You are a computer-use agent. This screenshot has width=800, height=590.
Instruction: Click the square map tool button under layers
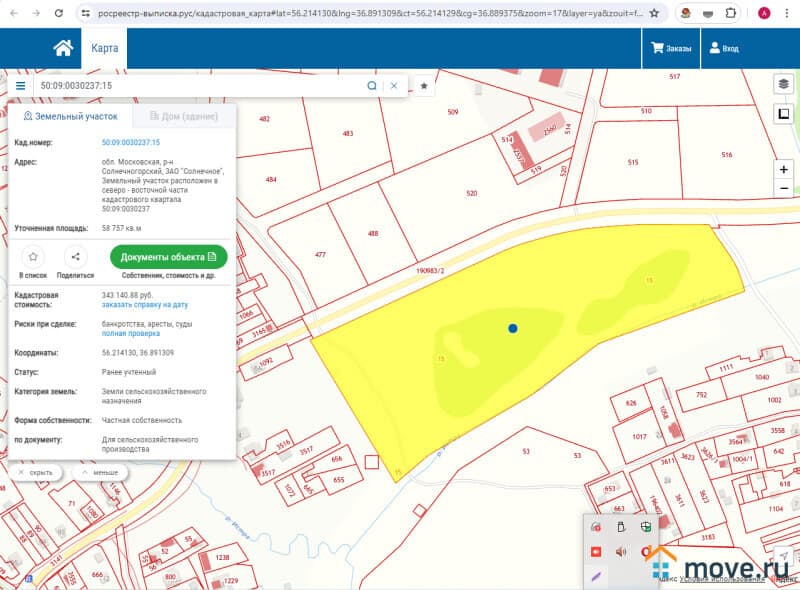point(784,114)
